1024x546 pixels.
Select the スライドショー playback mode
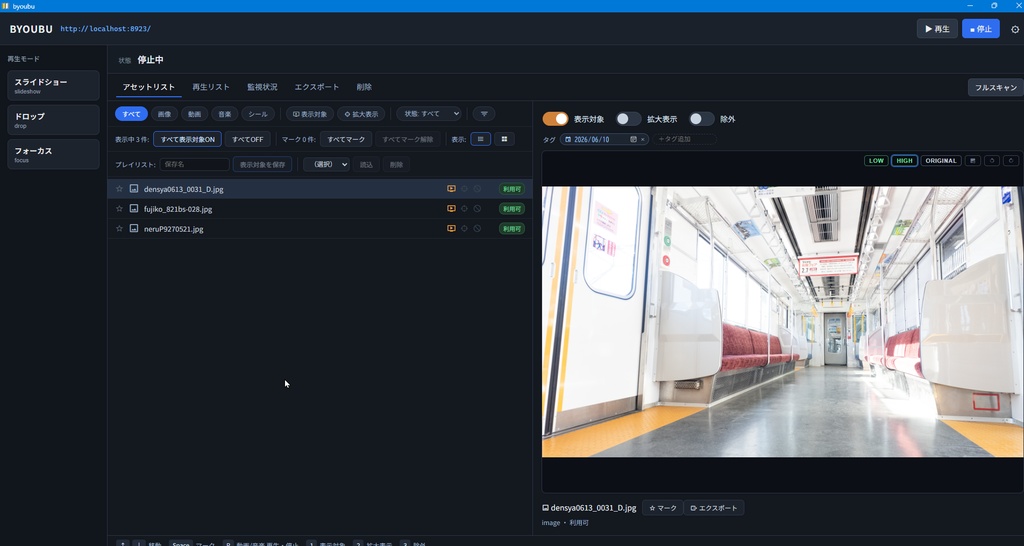point(54,86)
